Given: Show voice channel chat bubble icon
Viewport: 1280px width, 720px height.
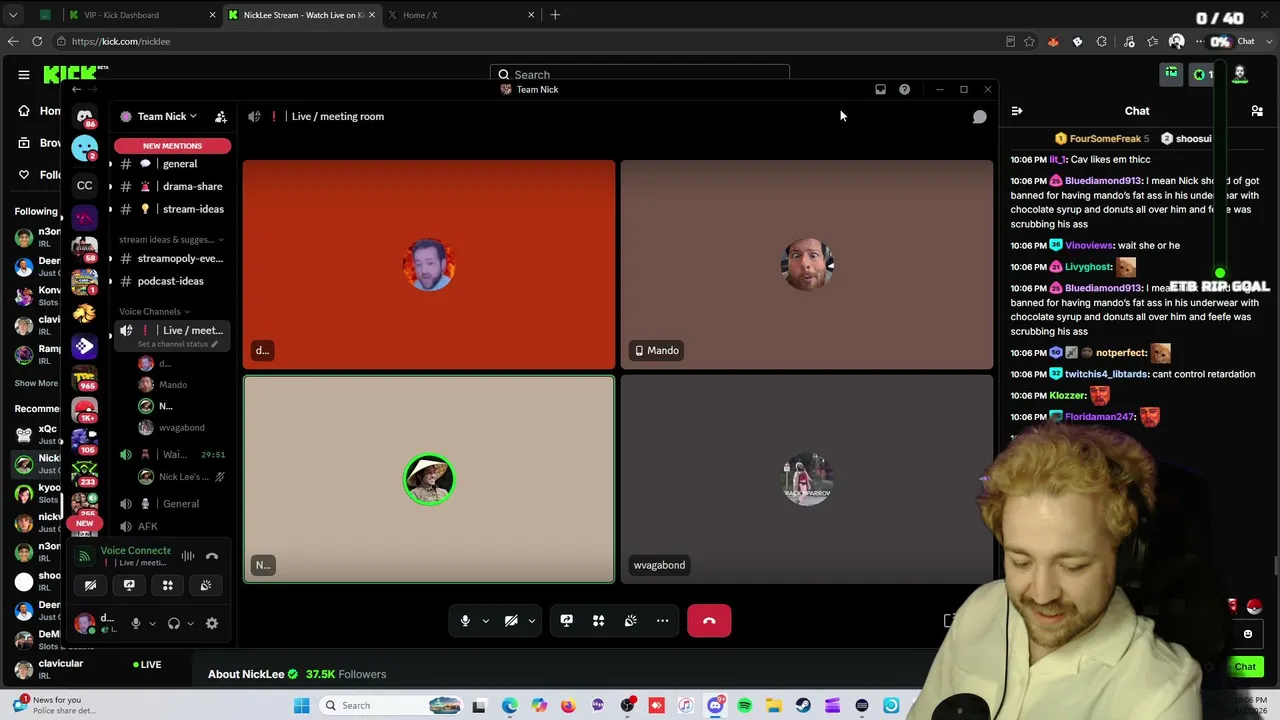Looking at the screenshot, I should pos(980,117).
